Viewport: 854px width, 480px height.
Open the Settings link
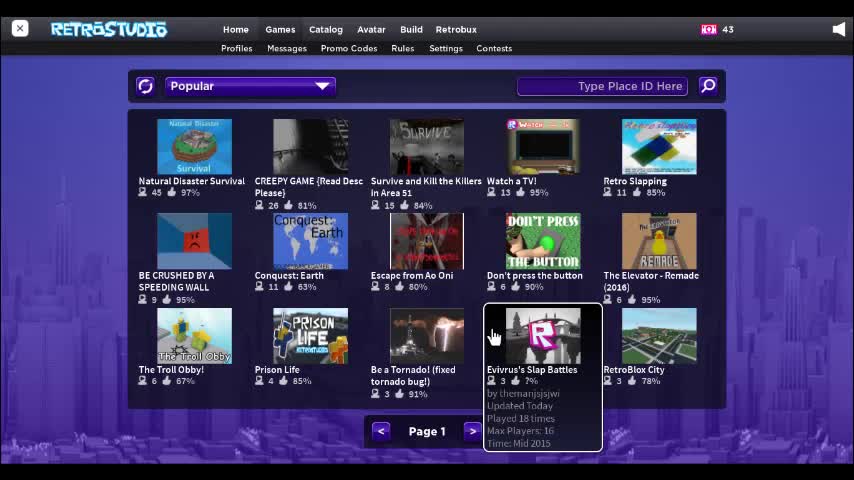(x=446, y=48)
